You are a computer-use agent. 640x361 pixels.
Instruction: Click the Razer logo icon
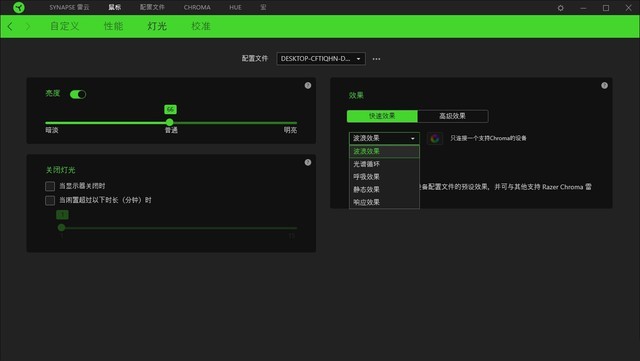[x=19, y=7]
